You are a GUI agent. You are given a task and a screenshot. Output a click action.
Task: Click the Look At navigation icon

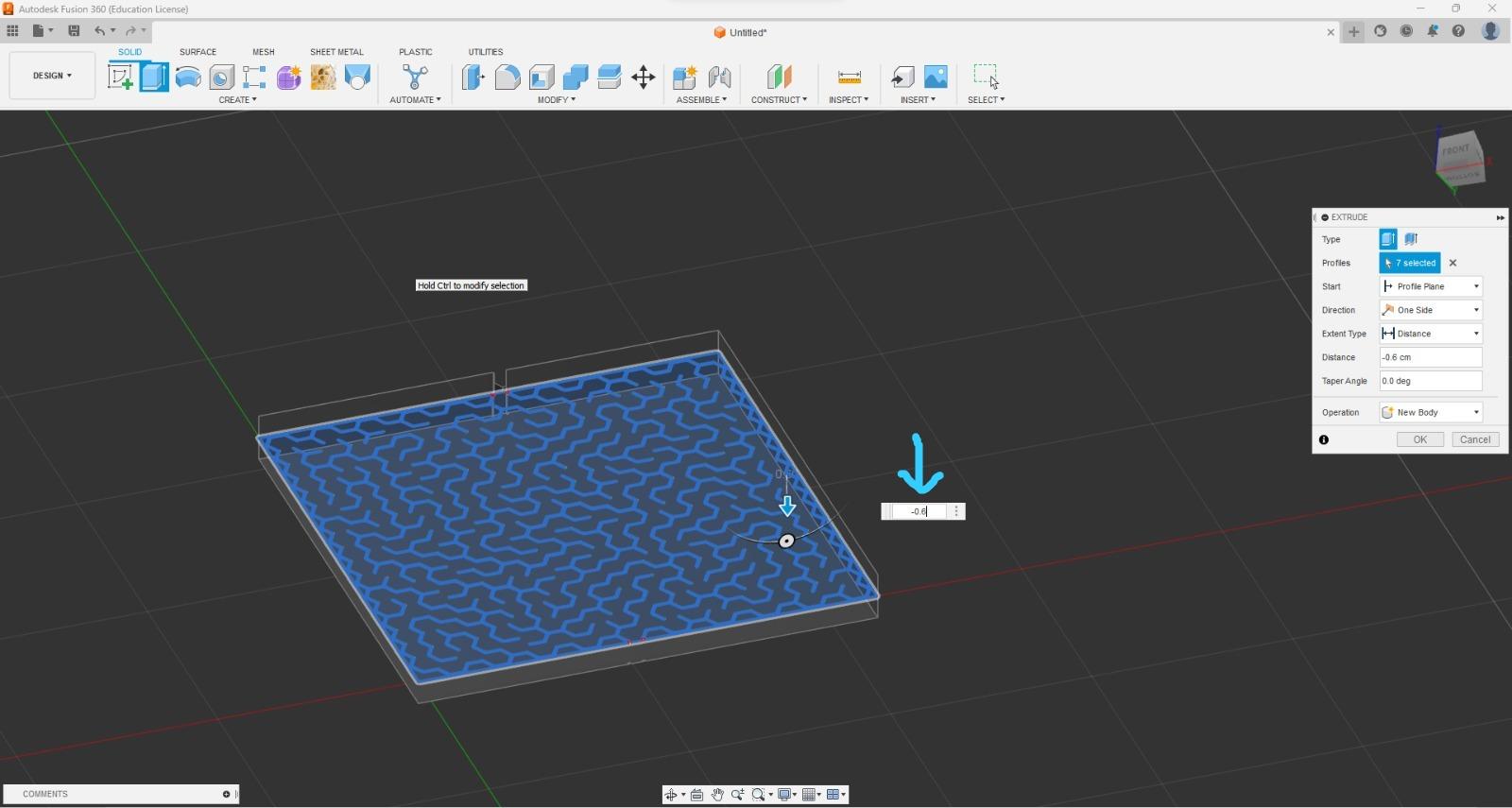(696, 795)
